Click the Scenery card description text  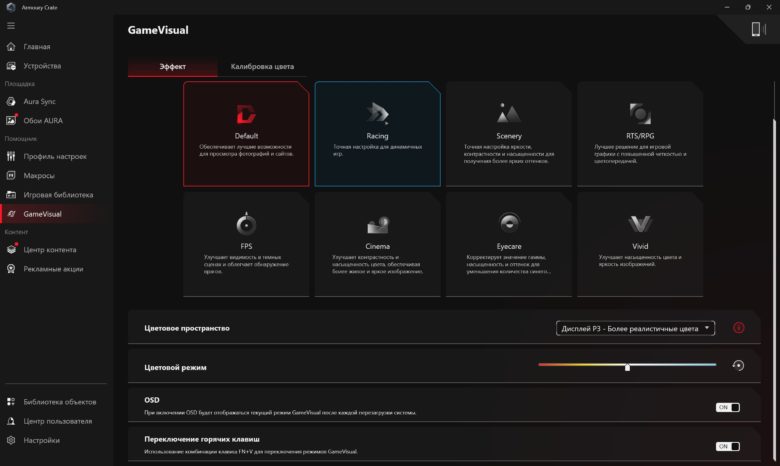[x=508, y=154]
